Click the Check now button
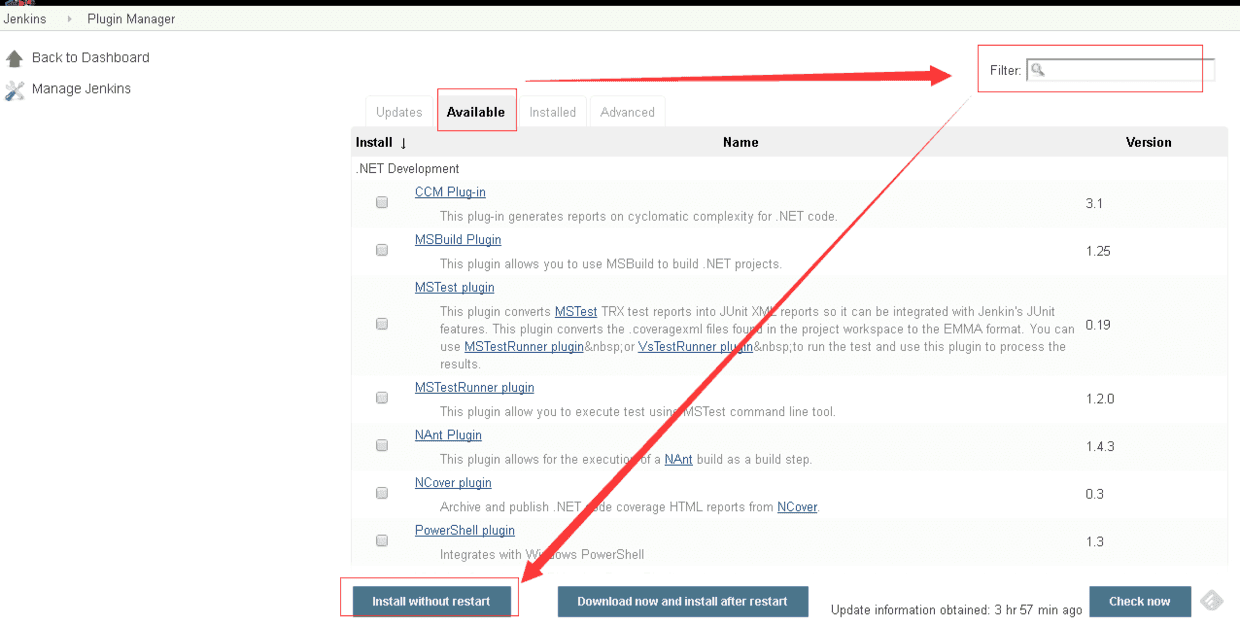 click(1140, 601)
